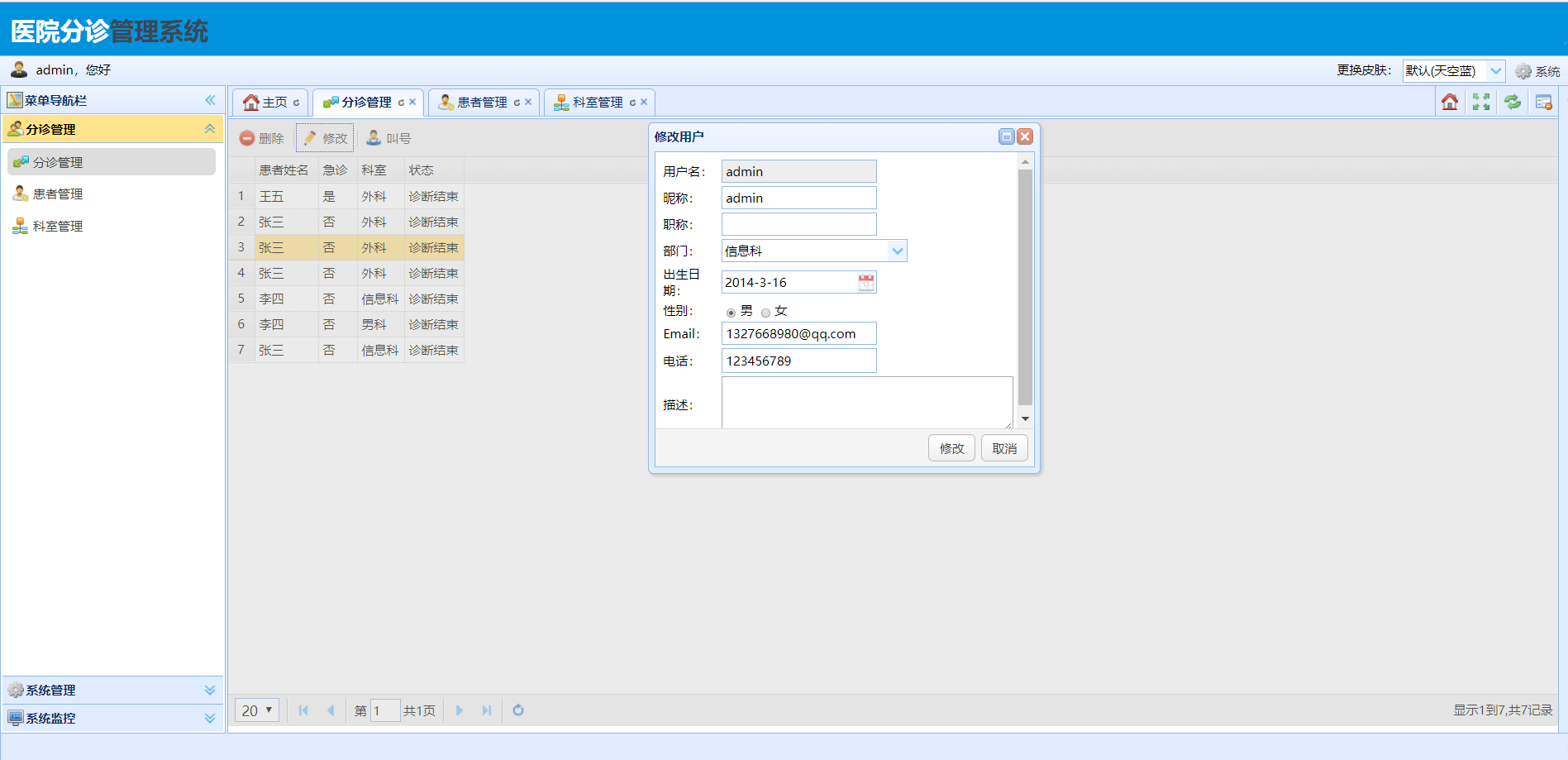Refresh the 分诊管理 tab via its small icon
This screenshot has width=1568, height=760.
click(402, 103)
